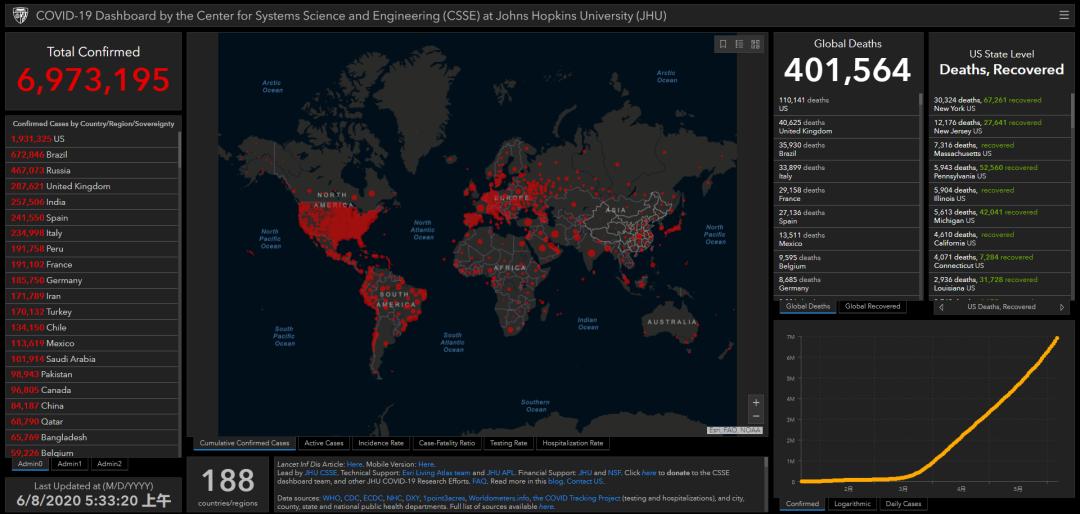Open the ECDC data source link
This screenshot has width=1080, height=514.
click(375, 497)
